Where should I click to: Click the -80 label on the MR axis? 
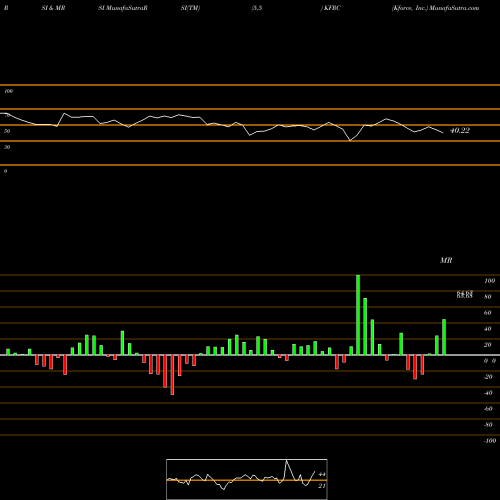coord(488,425)
